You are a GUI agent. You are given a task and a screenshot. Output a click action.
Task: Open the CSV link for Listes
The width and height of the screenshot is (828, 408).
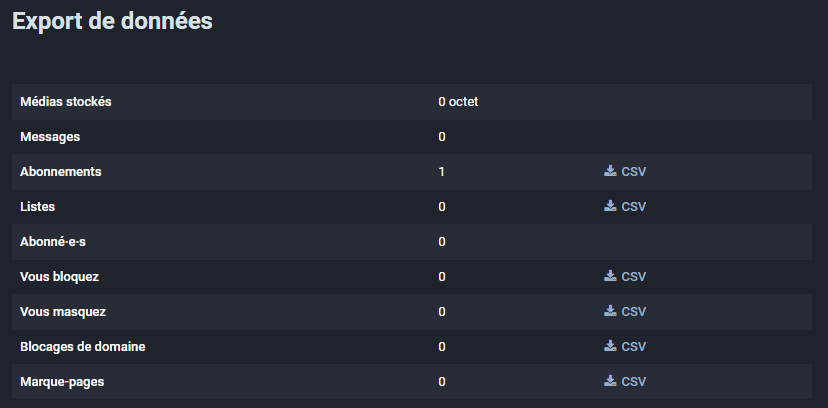pyautogui.click(x=634, y=206)
